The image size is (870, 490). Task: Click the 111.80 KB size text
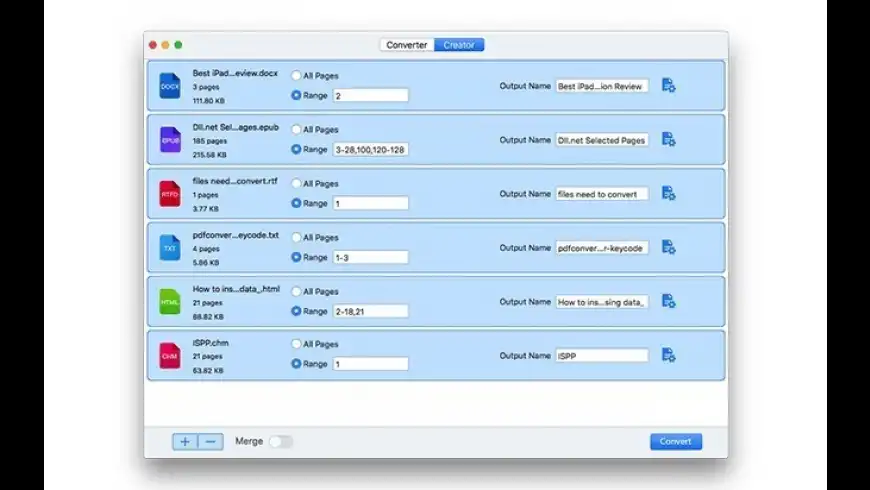pos(209,101)
